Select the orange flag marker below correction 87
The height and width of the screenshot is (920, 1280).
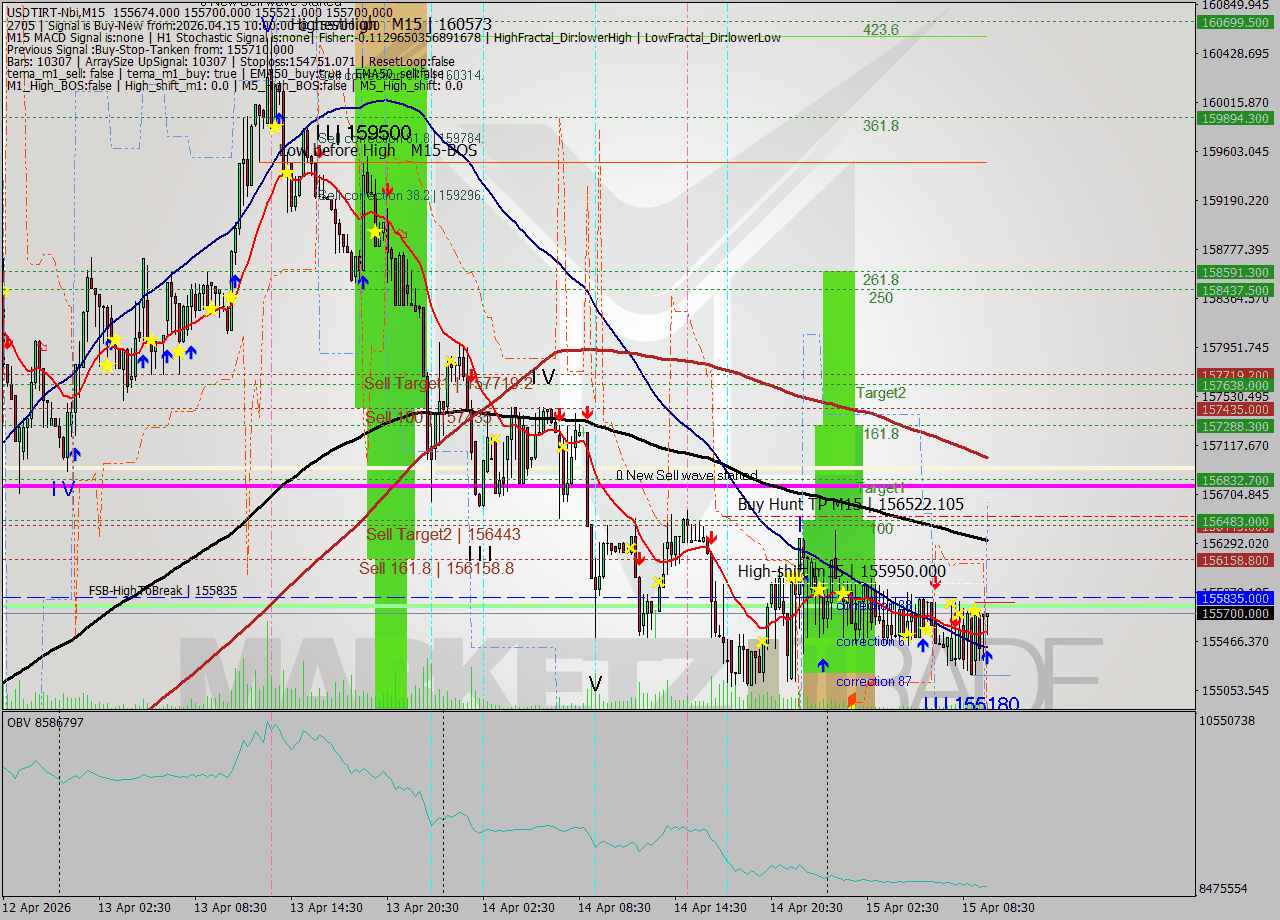(853, 698)
